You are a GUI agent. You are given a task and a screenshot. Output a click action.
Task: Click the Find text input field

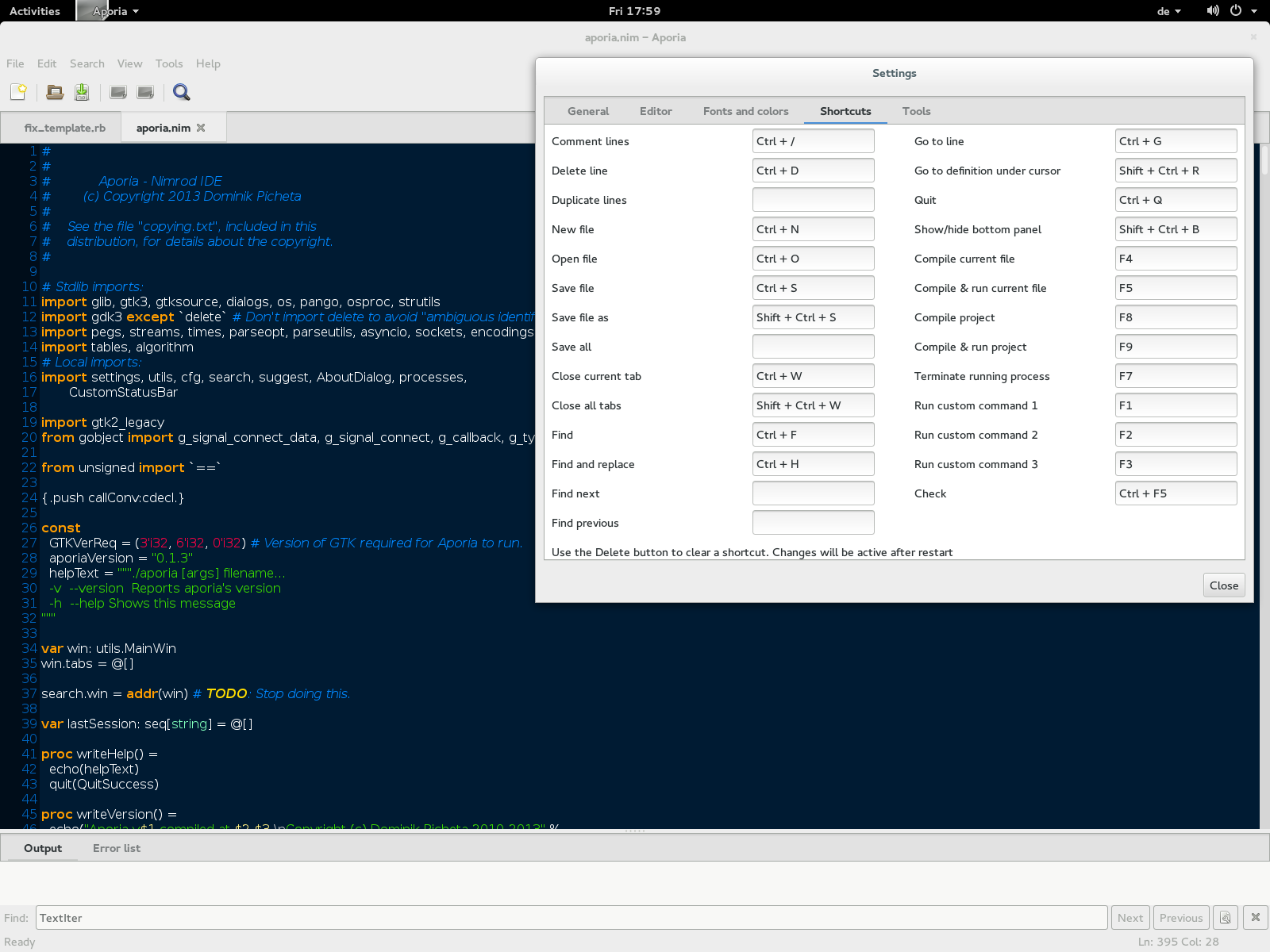tap(571, 918)
